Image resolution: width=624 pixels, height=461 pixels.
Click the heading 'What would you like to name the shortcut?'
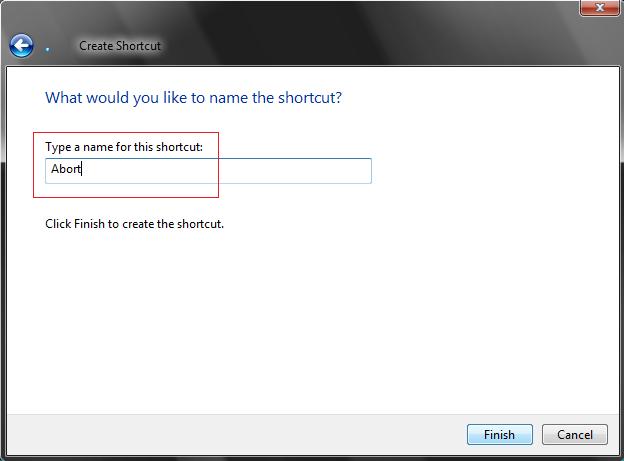click(193, 98)
